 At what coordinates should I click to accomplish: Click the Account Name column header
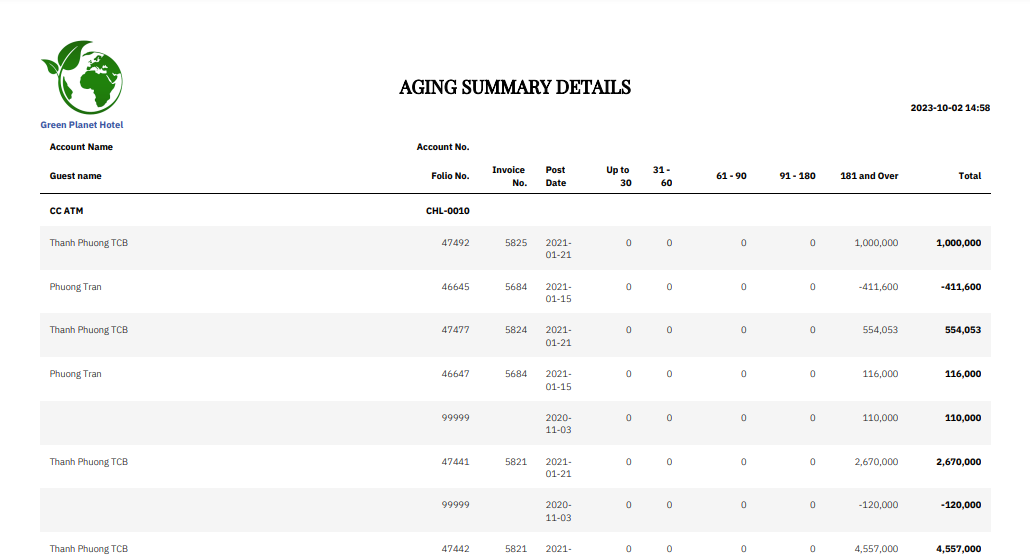pos(81,147)
